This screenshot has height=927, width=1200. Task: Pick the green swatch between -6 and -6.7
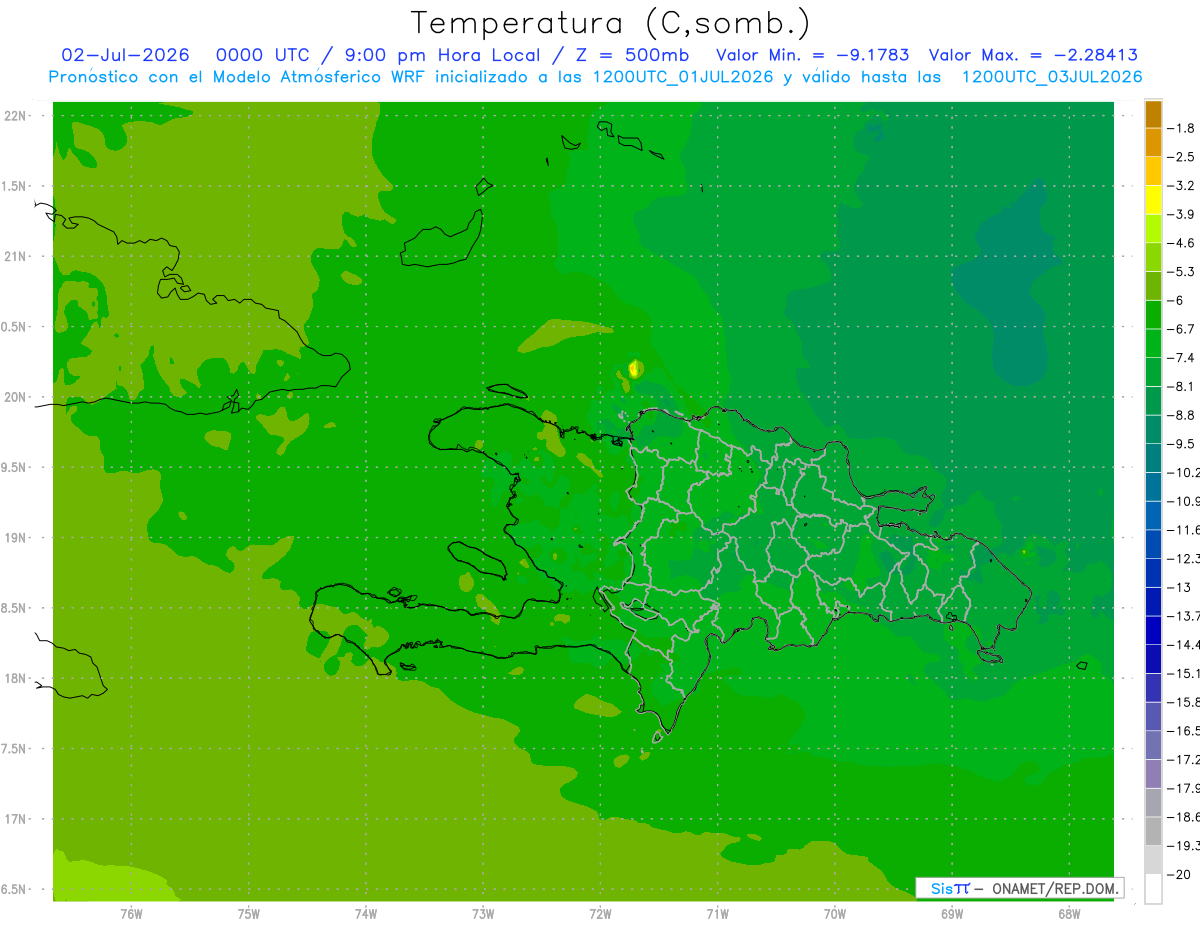[1153, 315]
